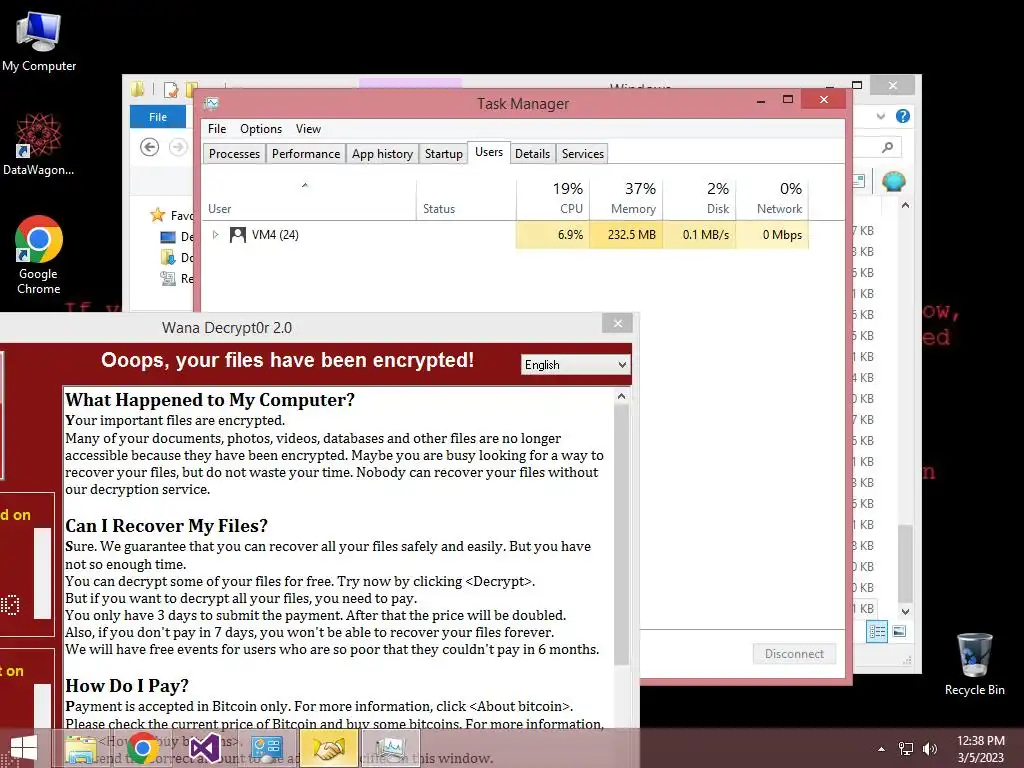Viewport: 1024px width, 768px height.
Task: Open Task Manager Options menu
Action: 261,129
